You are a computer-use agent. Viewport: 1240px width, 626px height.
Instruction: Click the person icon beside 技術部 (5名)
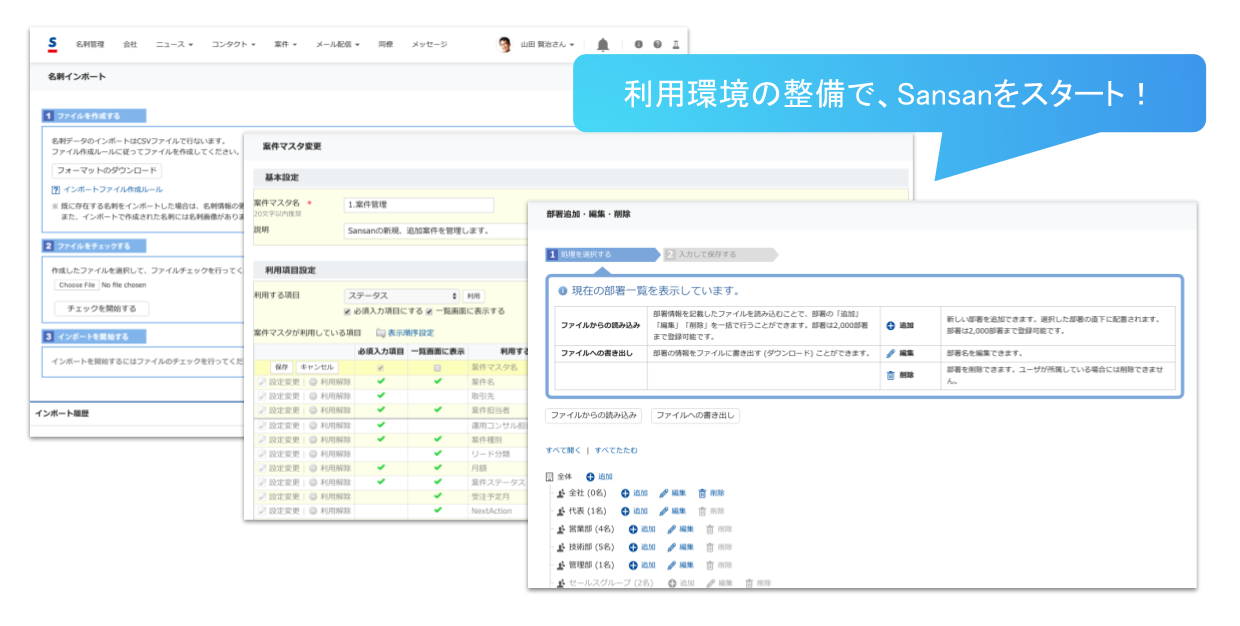tap(560, 547)
